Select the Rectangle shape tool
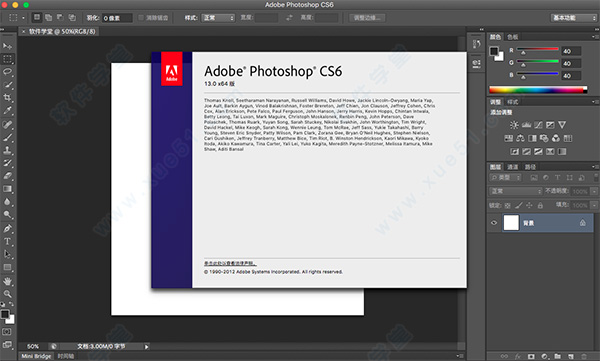Image resolution: width=600 pixels, height=361 pixels. (7, 267)
